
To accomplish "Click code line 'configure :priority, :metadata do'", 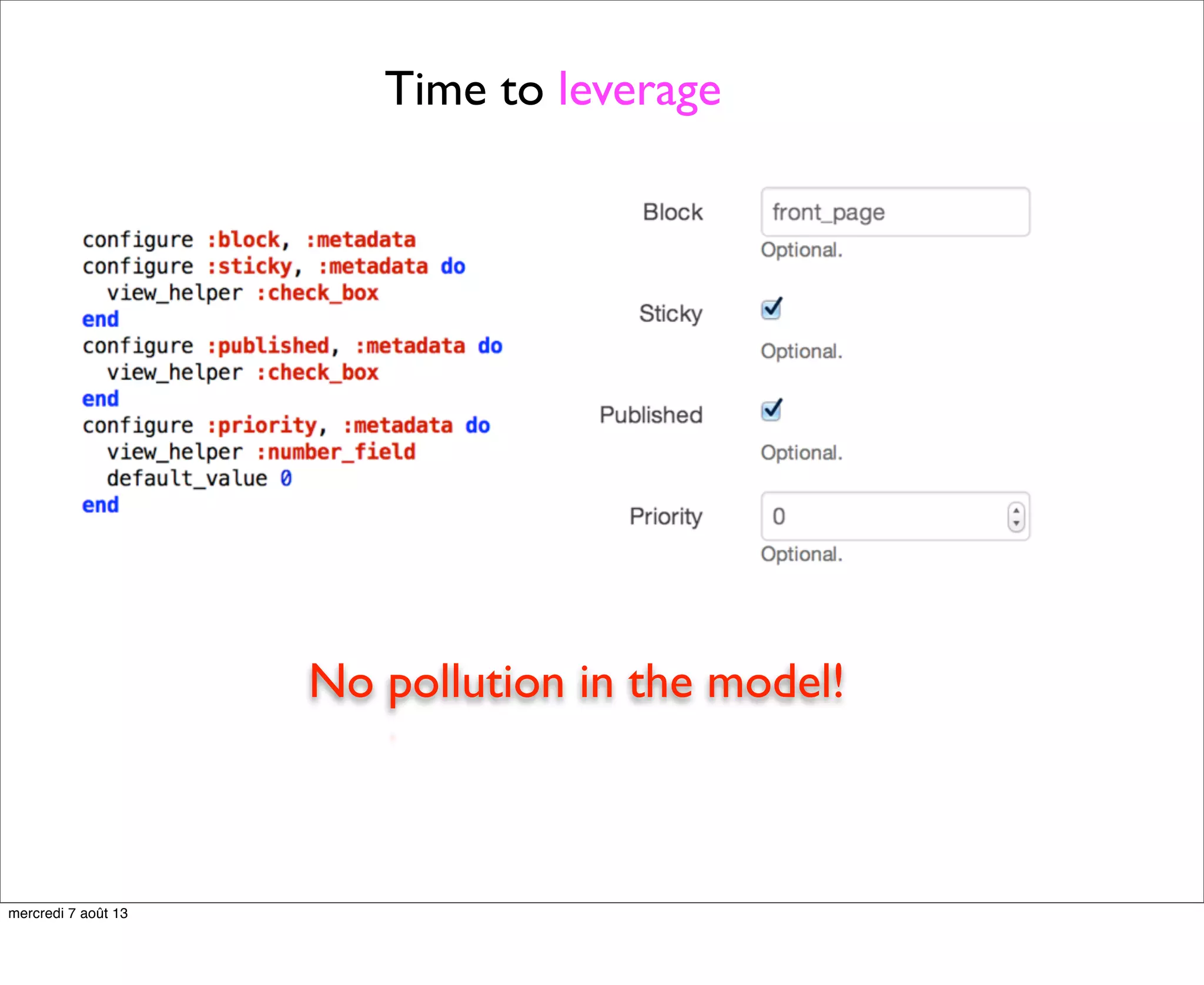I will point(286,426).
